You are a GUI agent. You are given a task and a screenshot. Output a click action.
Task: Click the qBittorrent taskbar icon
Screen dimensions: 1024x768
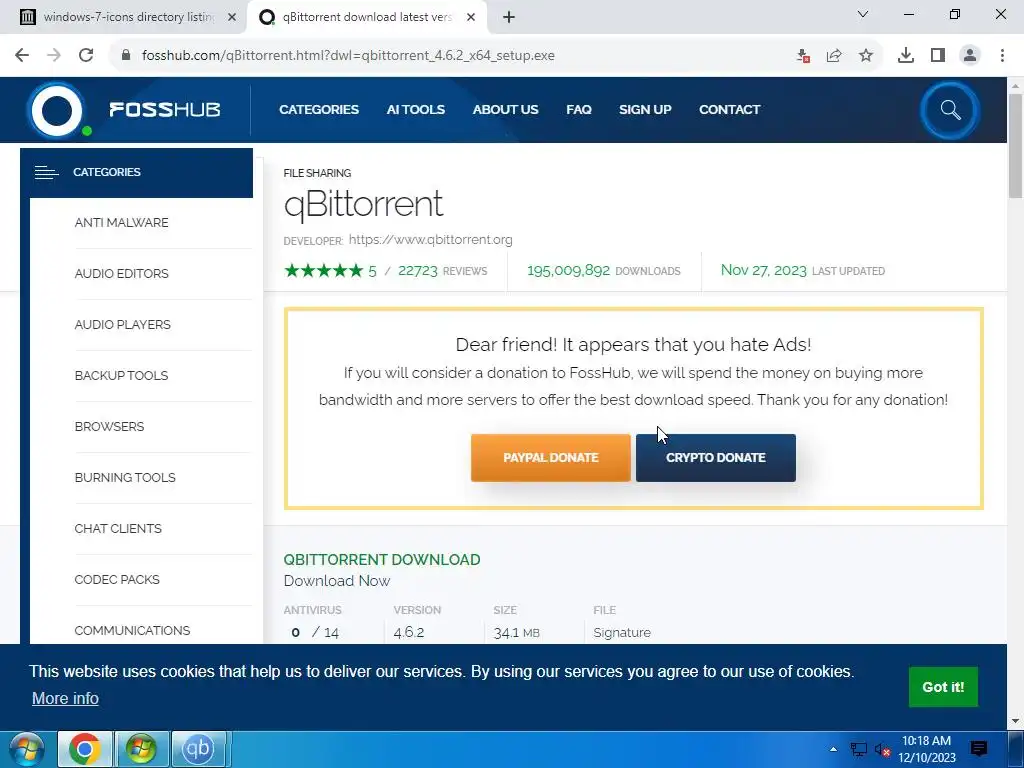point(199,749)
